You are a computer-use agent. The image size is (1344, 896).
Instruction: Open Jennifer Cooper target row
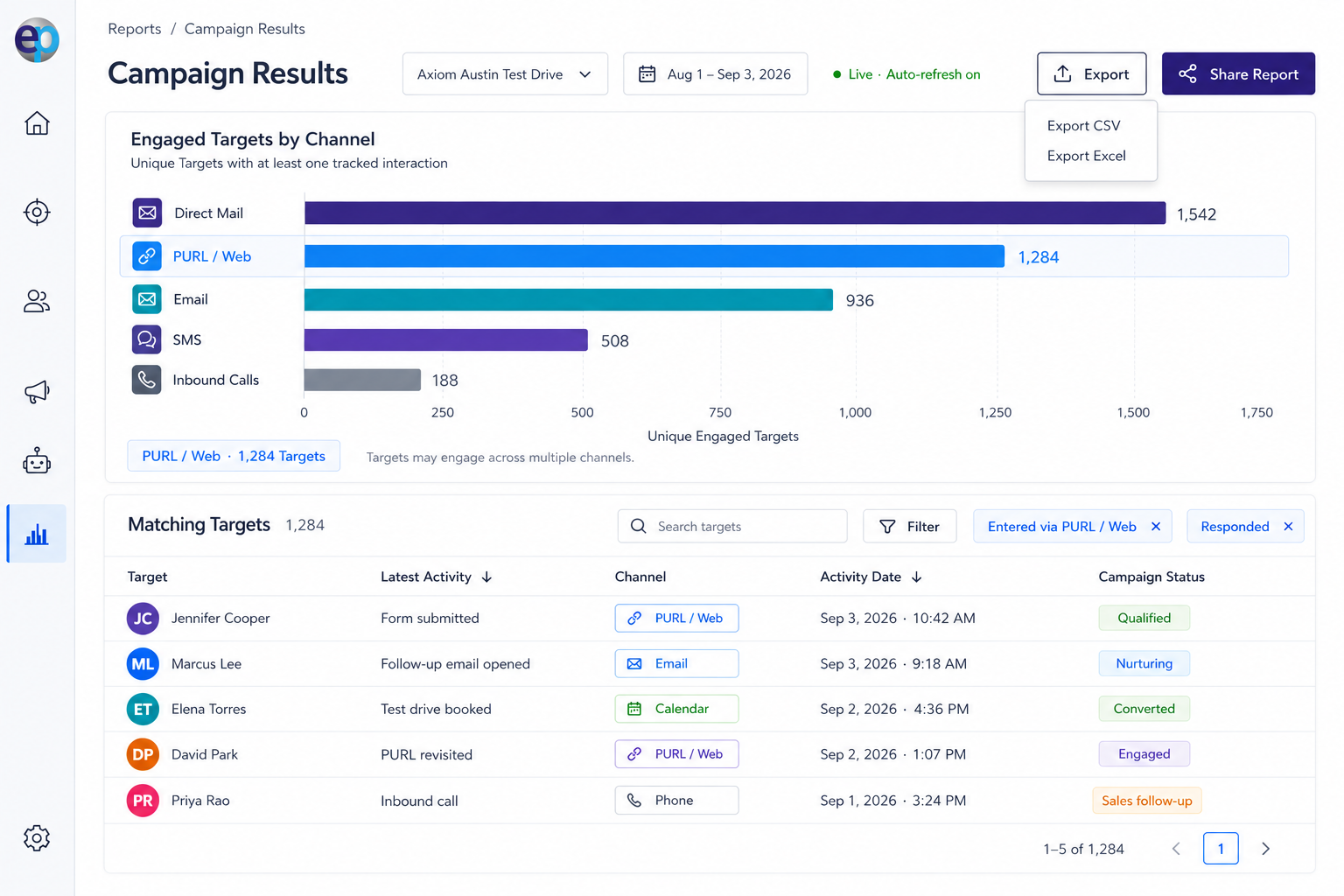click(710, 619)
